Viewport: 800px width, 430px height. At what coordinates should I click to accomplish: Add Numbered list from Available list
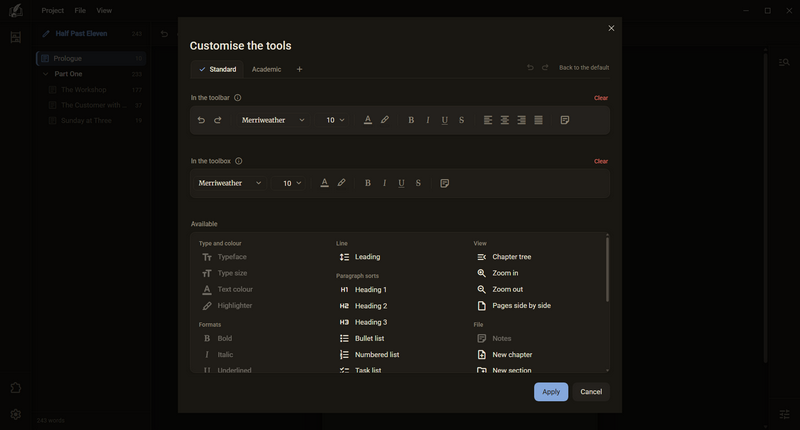(x=369, y=355)
